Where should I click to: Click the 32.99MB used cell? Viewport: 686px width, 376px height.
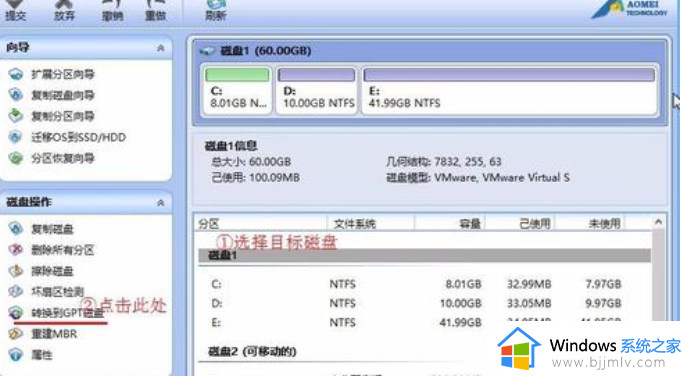(529, 284)
